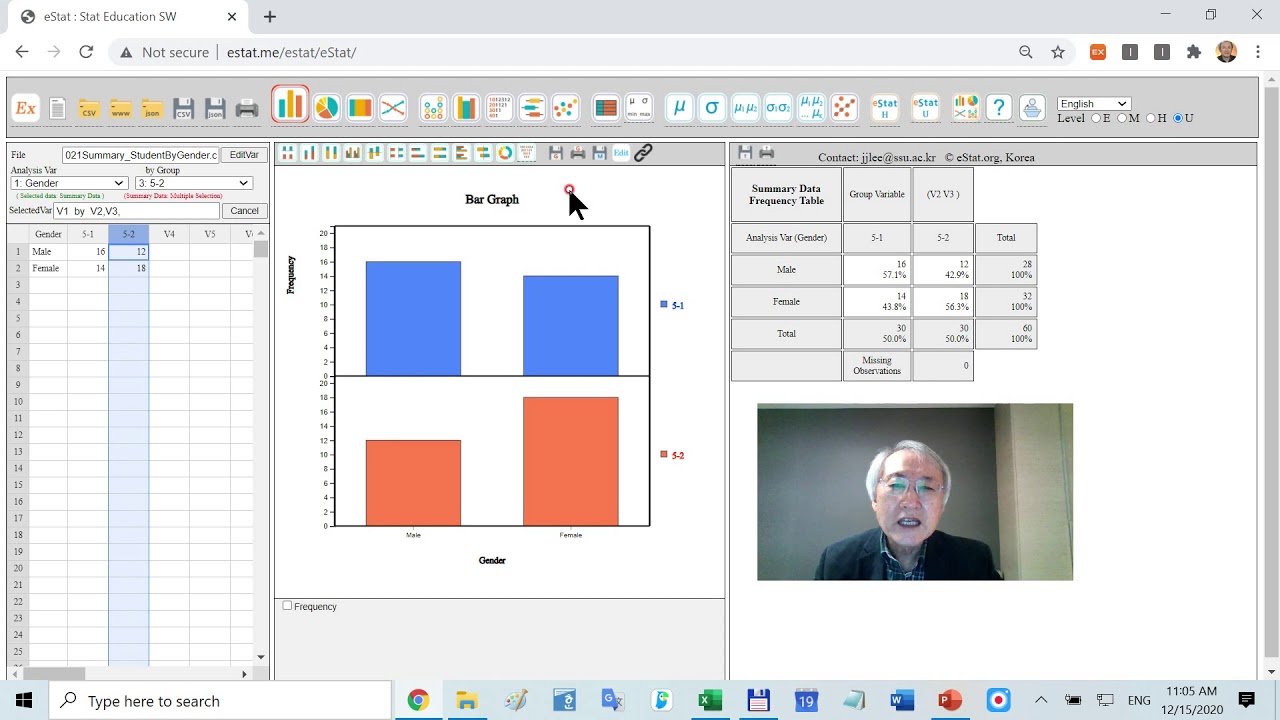The height and width of the screenshot is (720, 1280).
Task: Click the chain link icon in graph toolbar
Action: click(643, 153)
